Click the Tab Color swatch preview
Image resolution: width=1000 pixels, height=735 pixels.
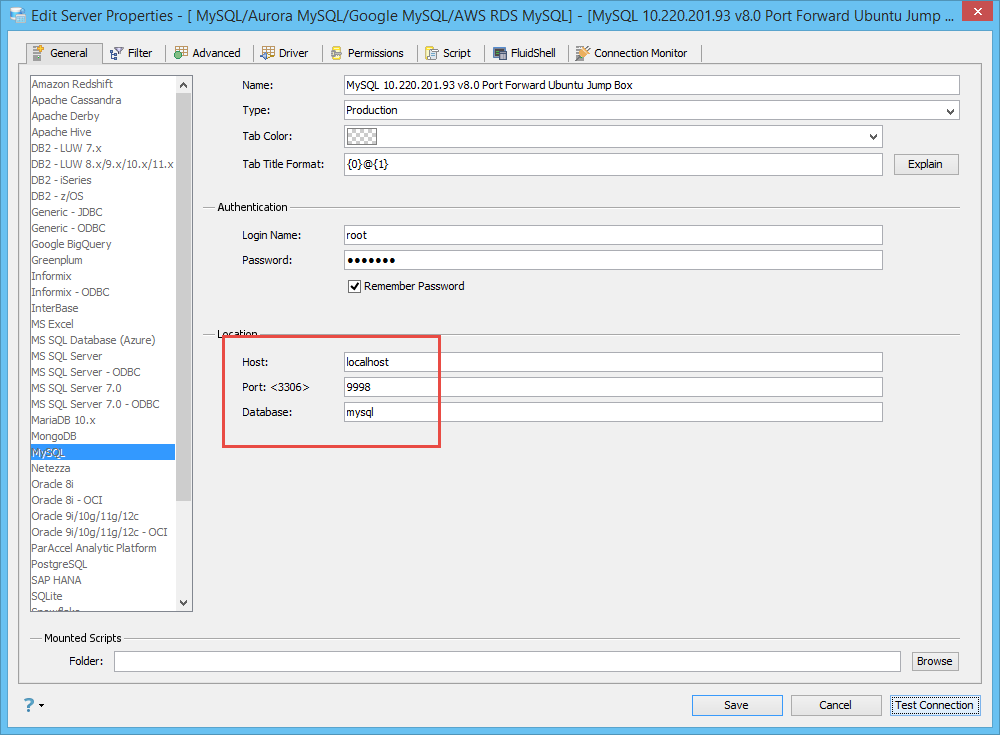click(x=361, y=136)
